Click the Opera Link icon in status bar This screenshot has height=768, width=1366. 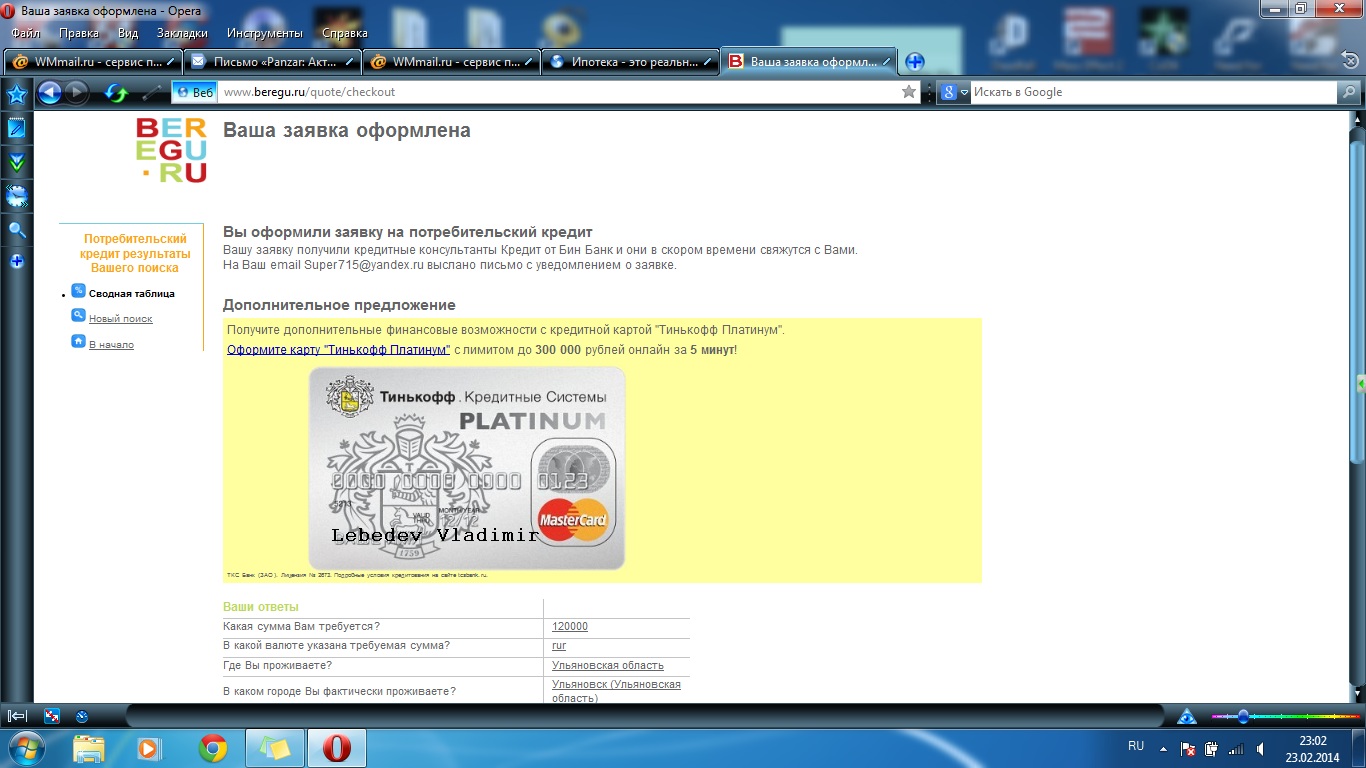[52, 716]
